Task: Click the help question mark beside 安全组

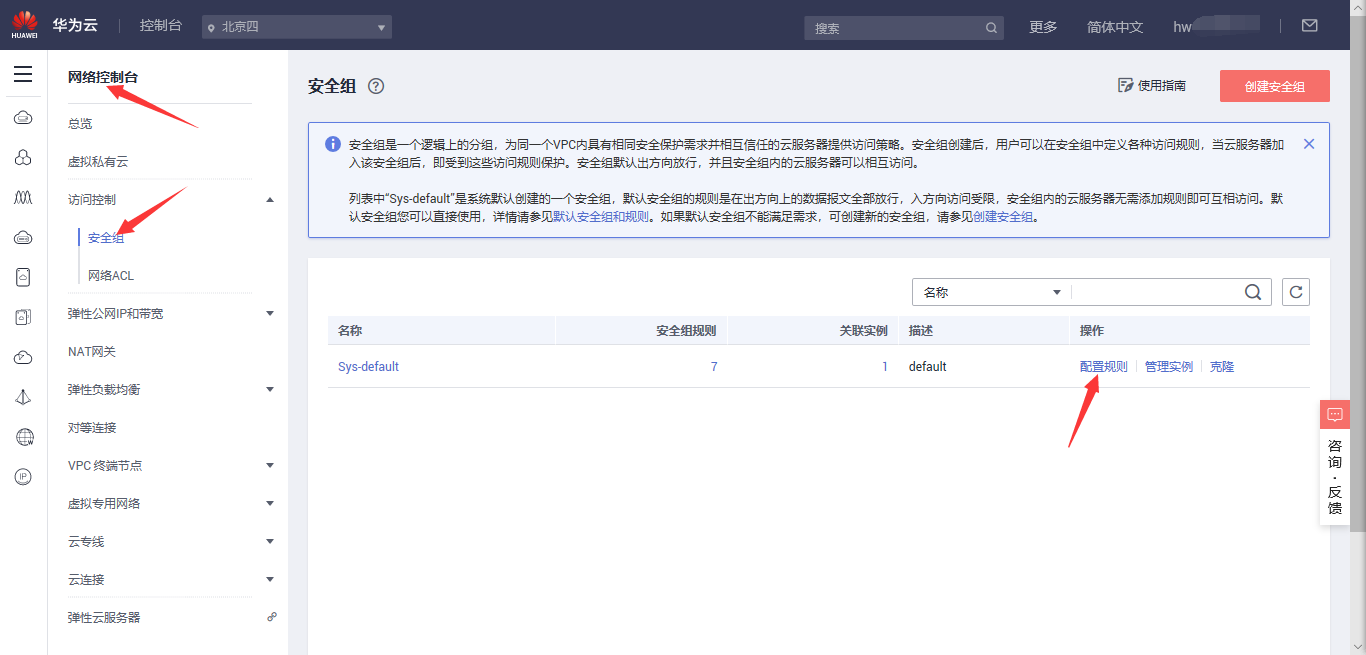Action: [x=376, y=86]
